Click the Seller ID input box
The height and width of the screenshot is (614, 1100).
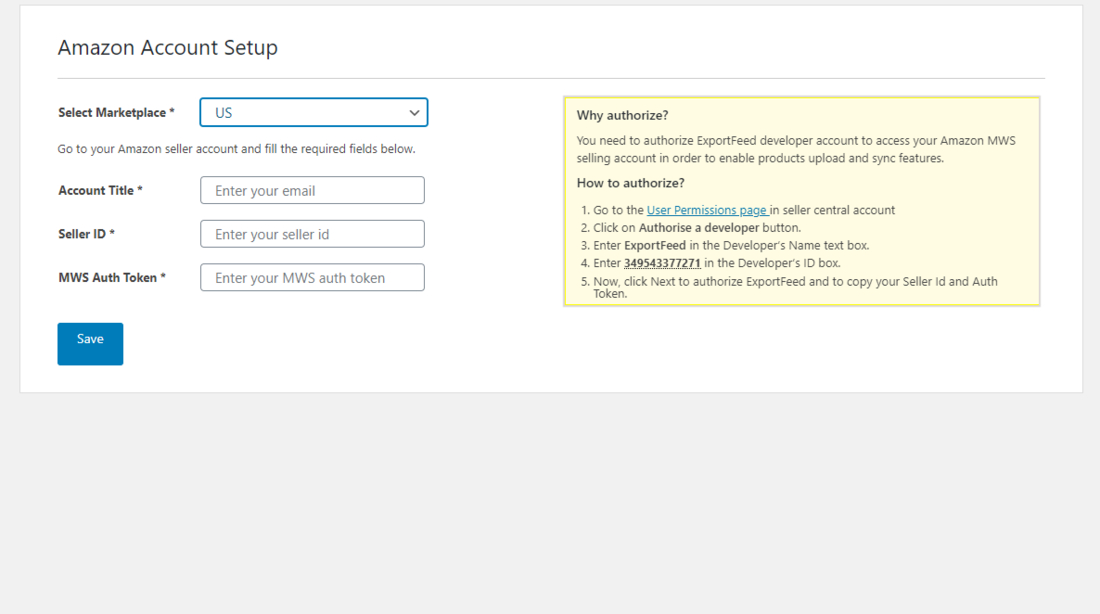pos(312,234)
